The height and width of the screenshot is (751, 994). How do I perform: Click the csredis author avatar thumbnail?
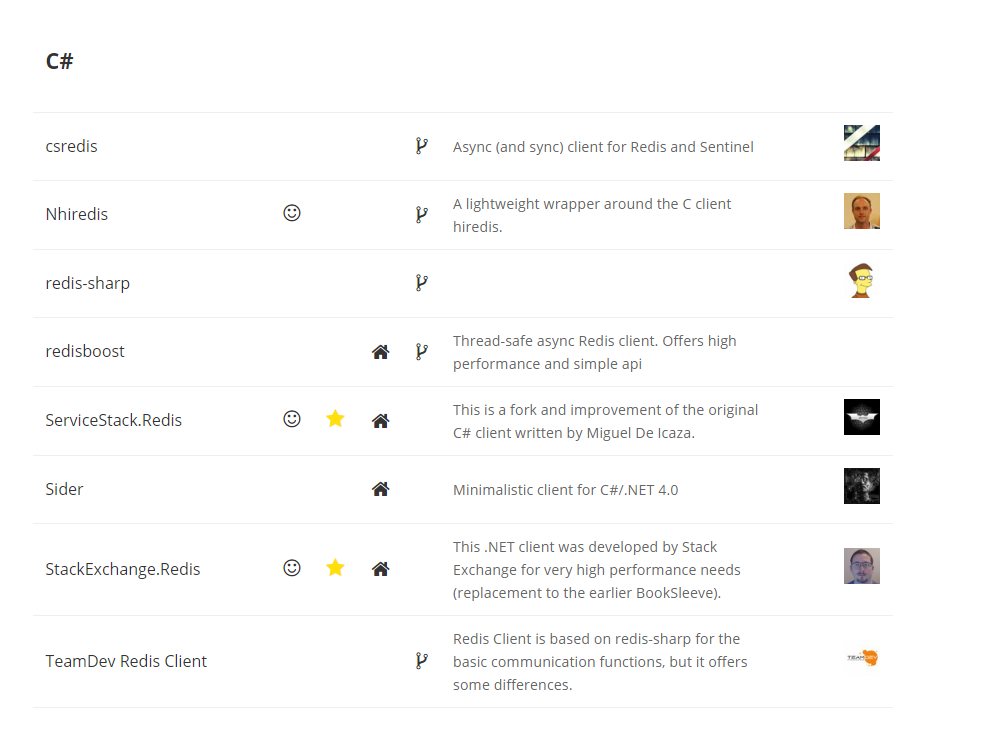(861, 143)
